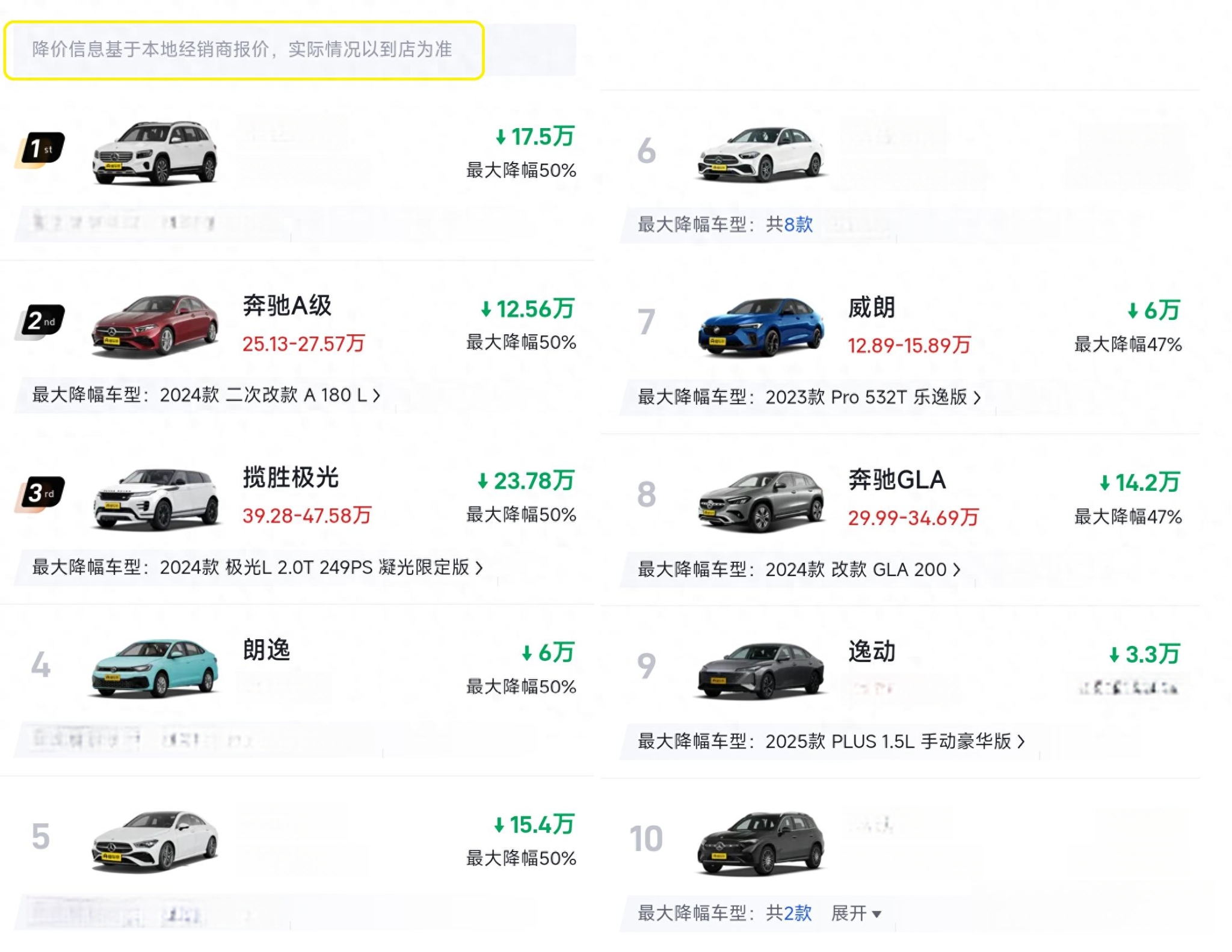This screenshot has height=952, width=1232.
Task: Click the 奔驰A级 car name
Action: tap(287, 306)
